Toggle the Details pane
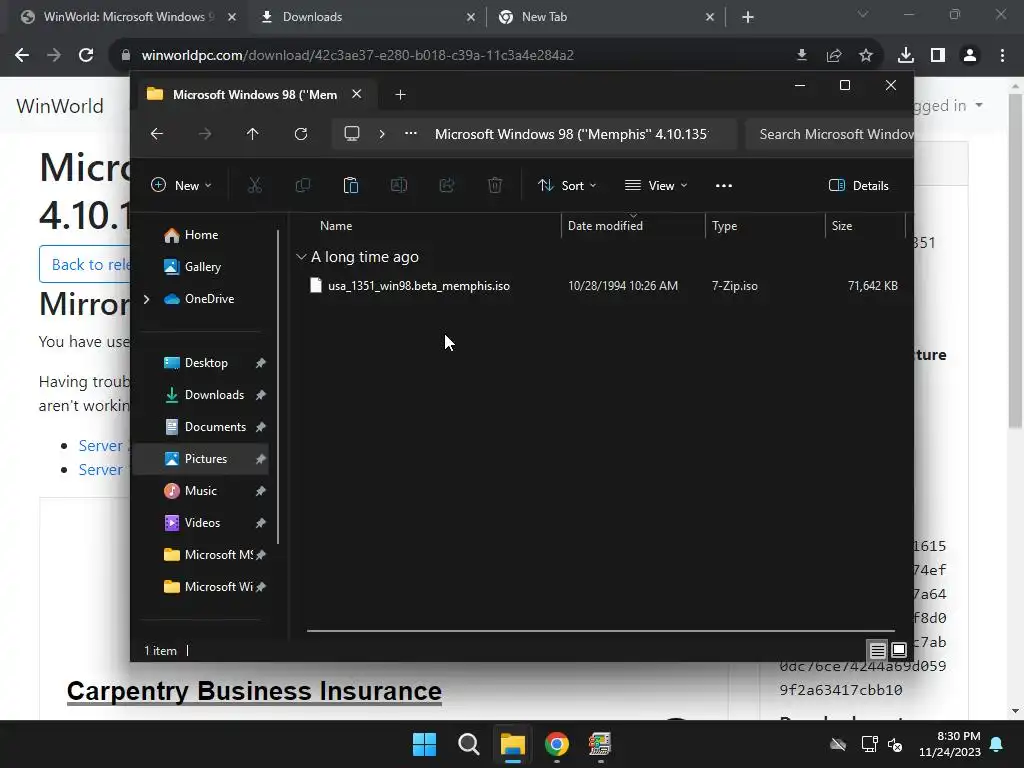Image resolution: width=1024 pixels, height=768 pixels. pyautogui.click(x=859, y=185)
